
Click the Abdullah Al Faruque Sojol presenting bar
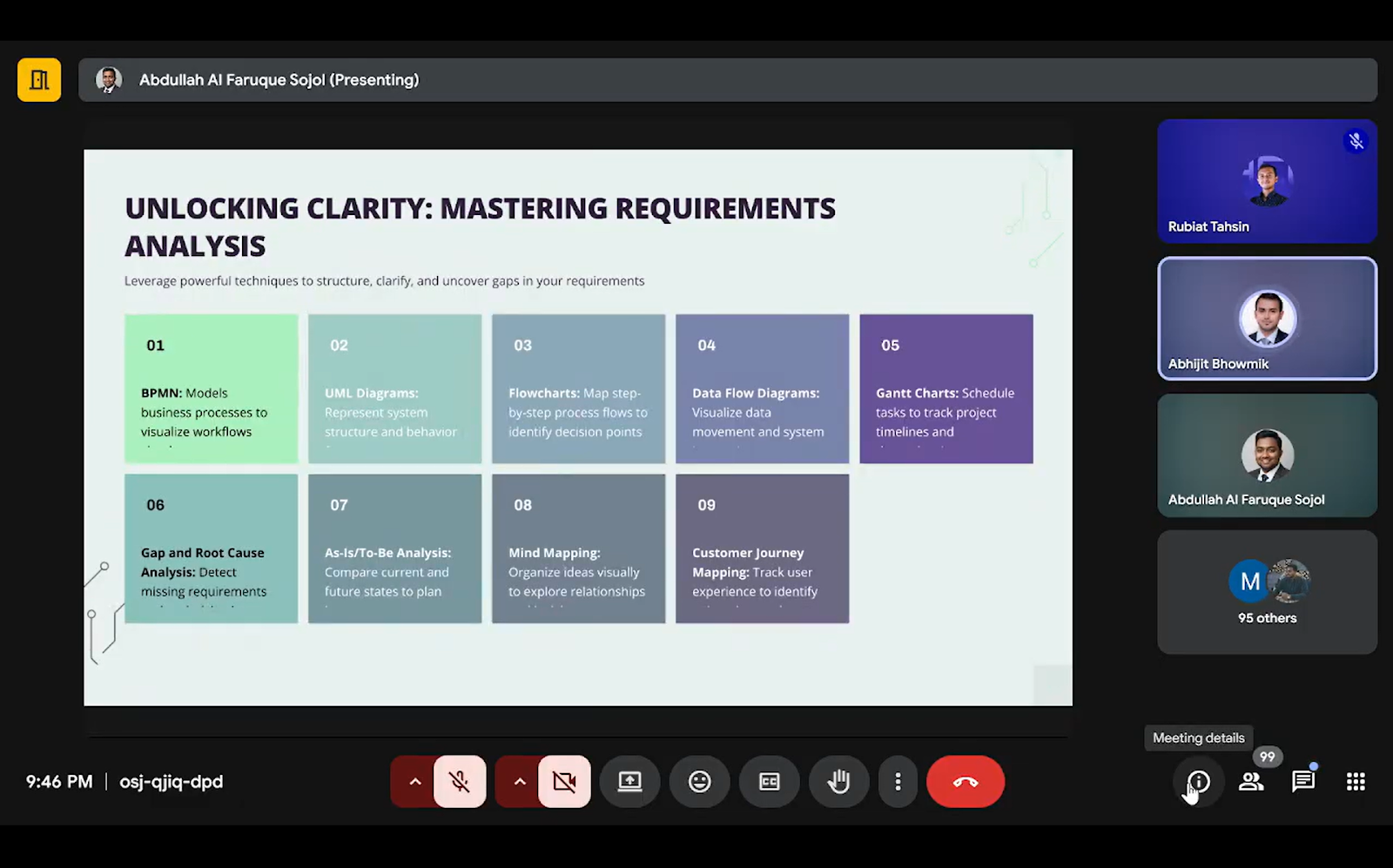click(x=727, y=80)
